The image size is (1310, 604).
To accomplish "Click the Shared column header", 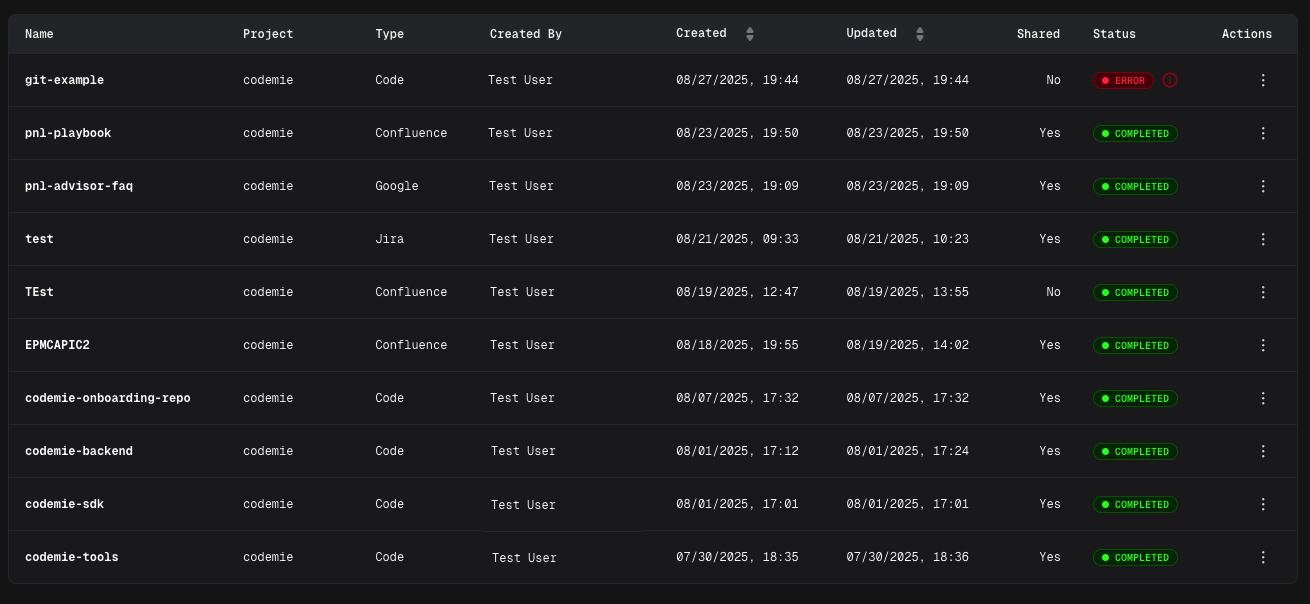I will (1038, 34).
